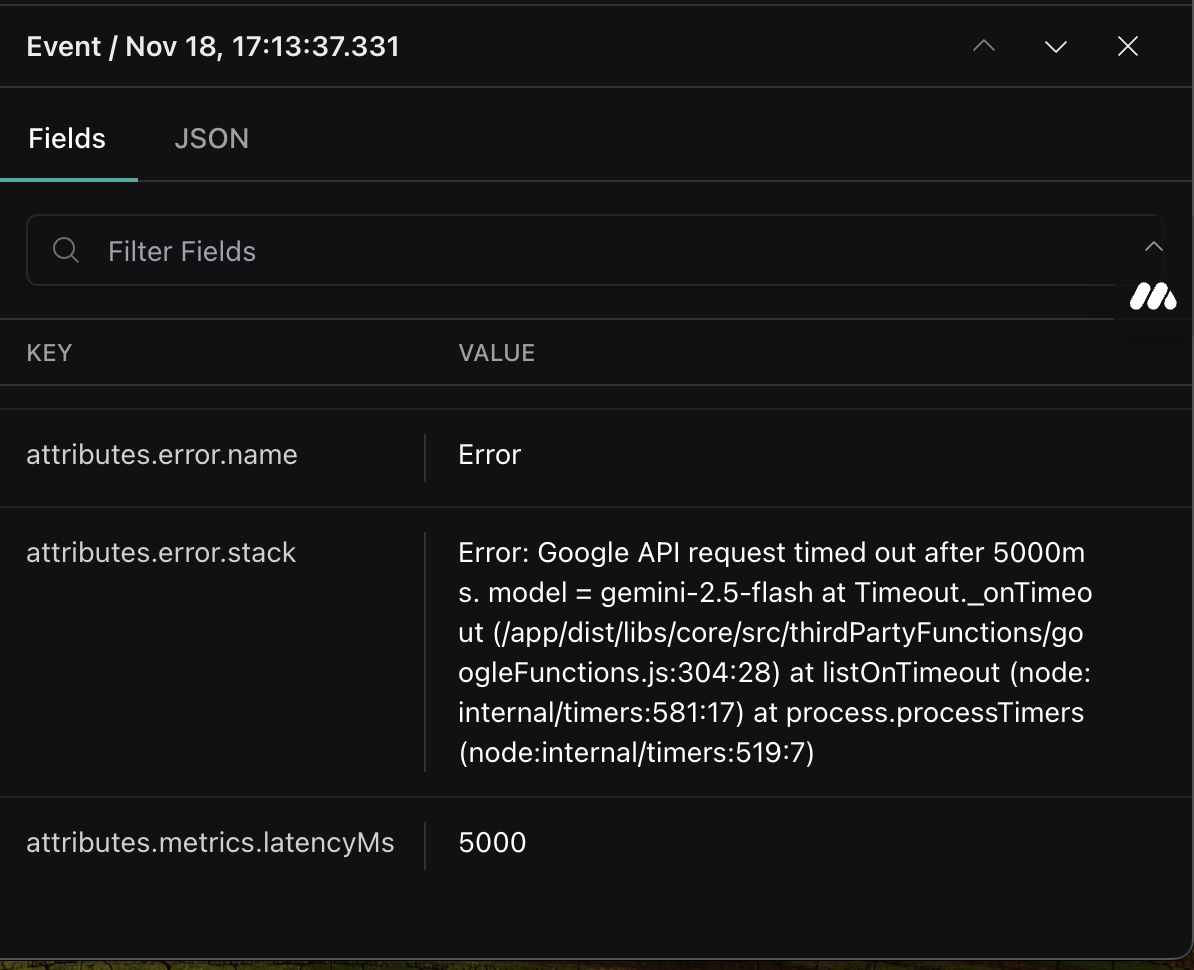
Task: Click the Event Nov 18 timestamp title
Action: (x=213, y=47)
